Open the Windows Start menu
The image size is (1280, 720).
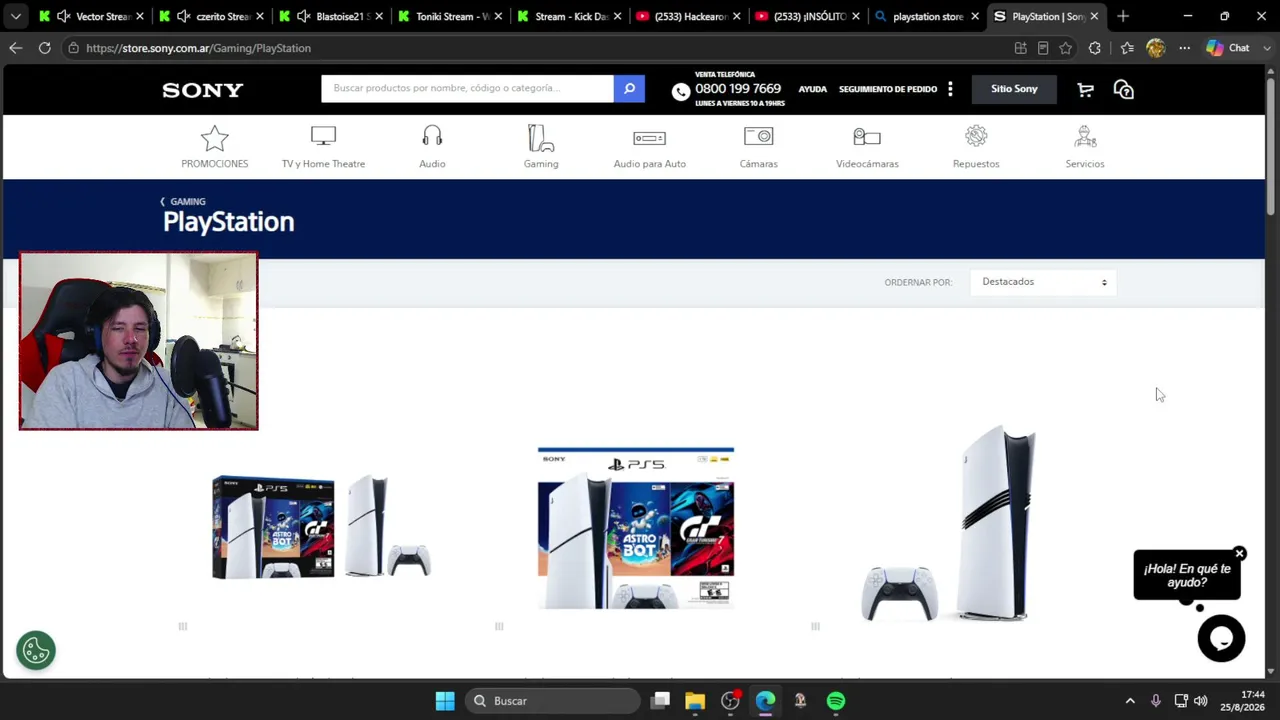(445, 701)
